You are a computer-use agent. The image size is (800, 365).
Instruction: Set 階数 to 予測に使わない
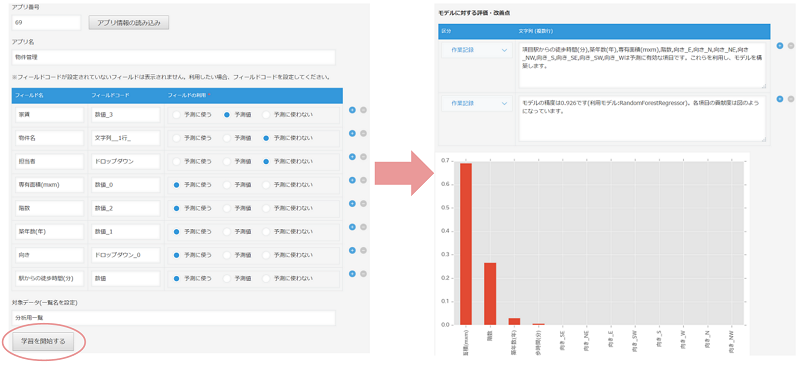[x=266, y=208]
